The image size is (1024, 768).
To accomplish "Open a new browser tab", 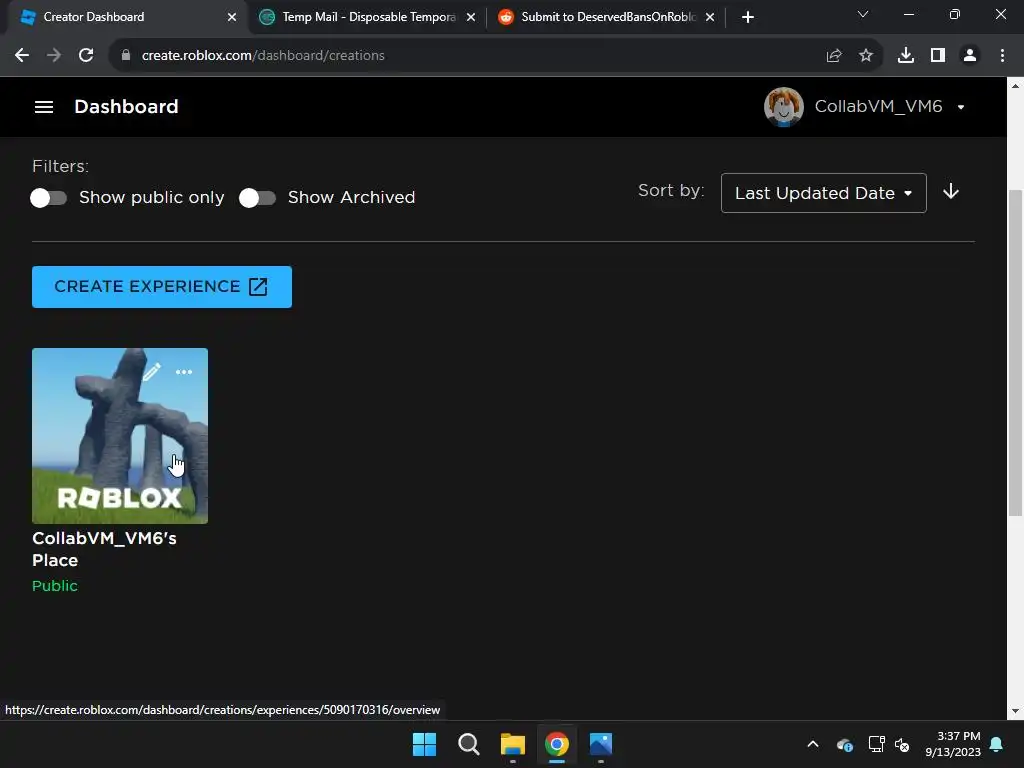I will [x=748, y=17].
